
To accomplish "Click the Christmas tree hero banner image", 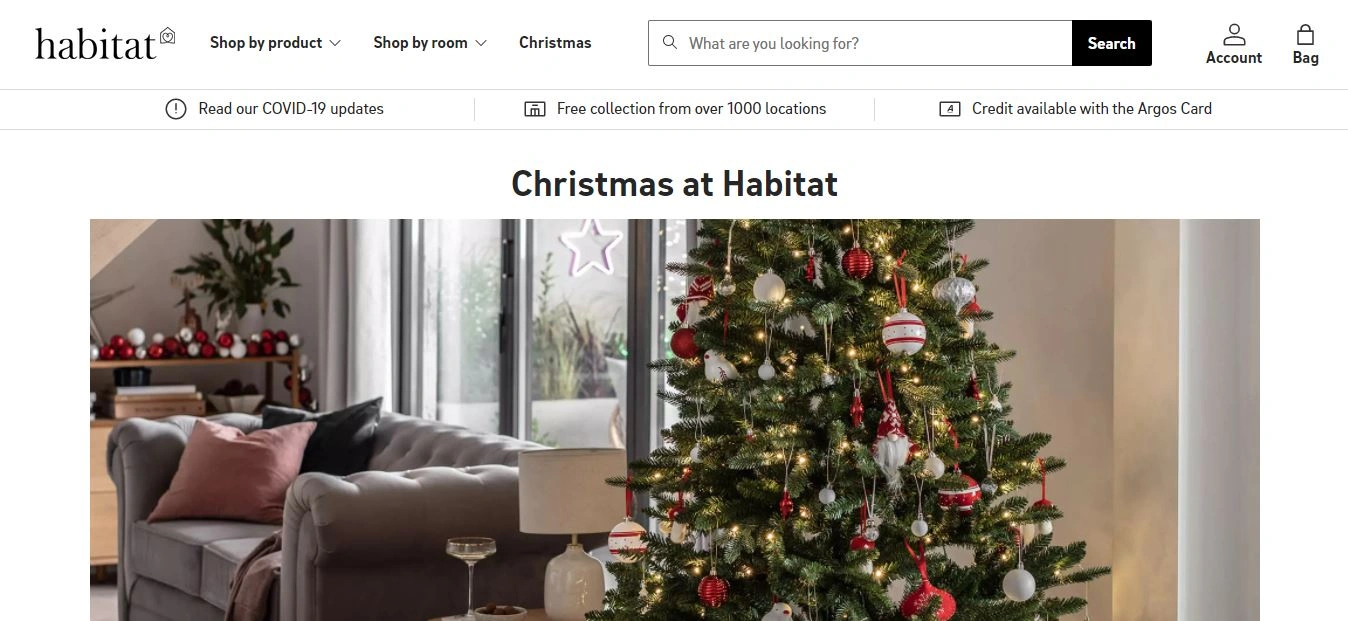I will (x=675, y=420).
